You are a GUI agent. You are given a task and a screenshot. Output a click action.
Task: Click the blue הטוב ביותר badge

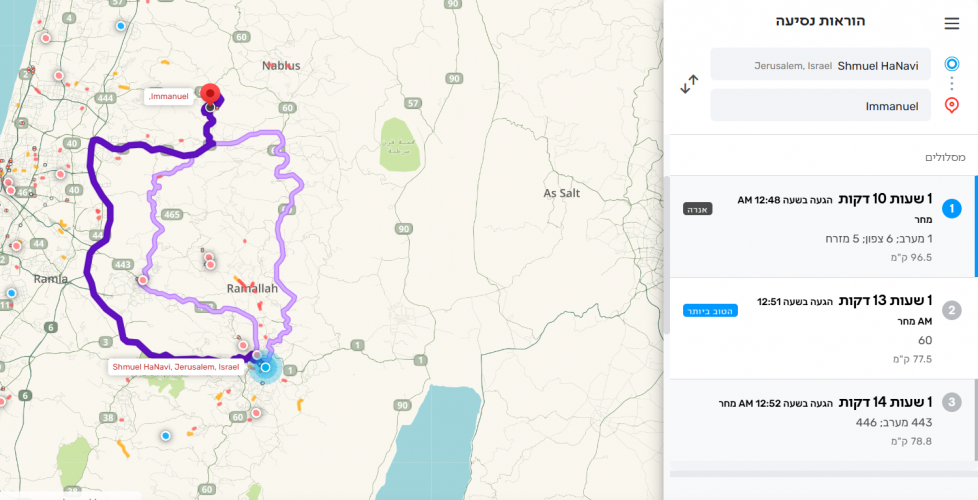(x=710, y=311)
